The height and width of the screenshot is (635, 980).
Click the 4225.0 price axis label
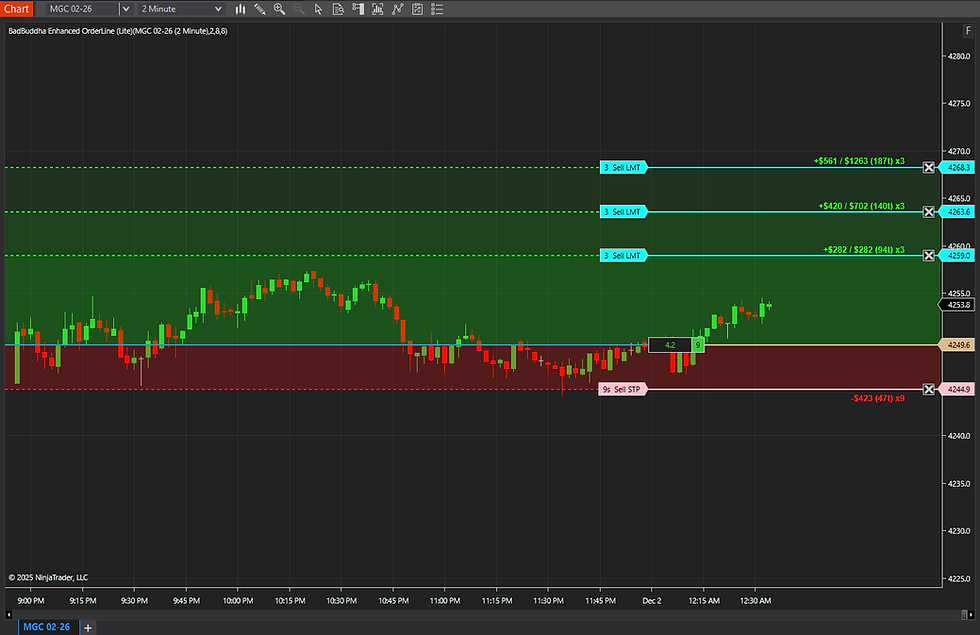959,579
